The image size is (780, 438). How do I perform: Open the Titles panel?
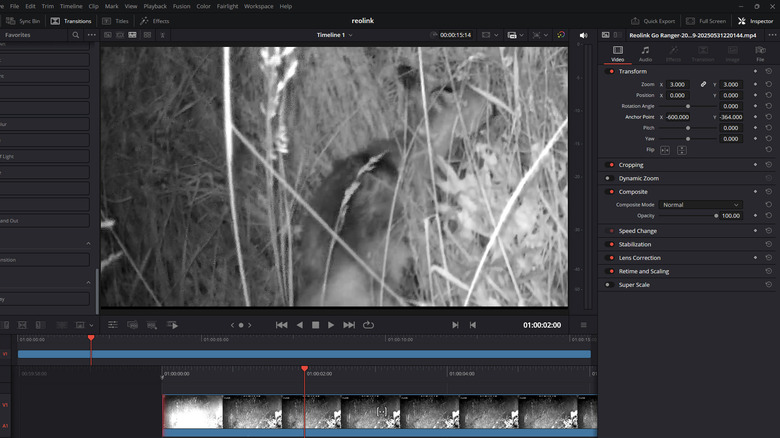point(115,21)
